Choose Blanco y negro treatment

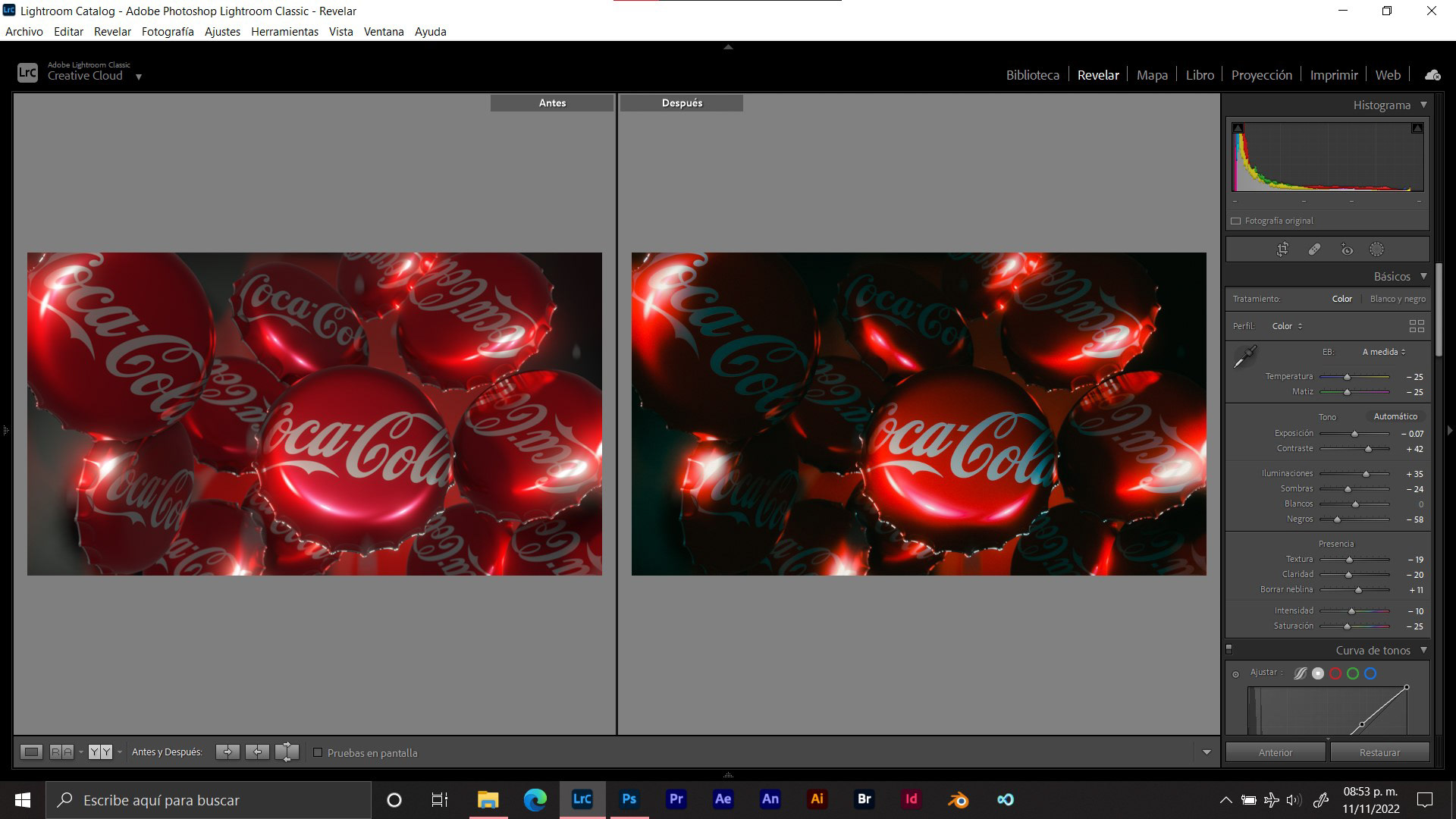[1398, 299]
